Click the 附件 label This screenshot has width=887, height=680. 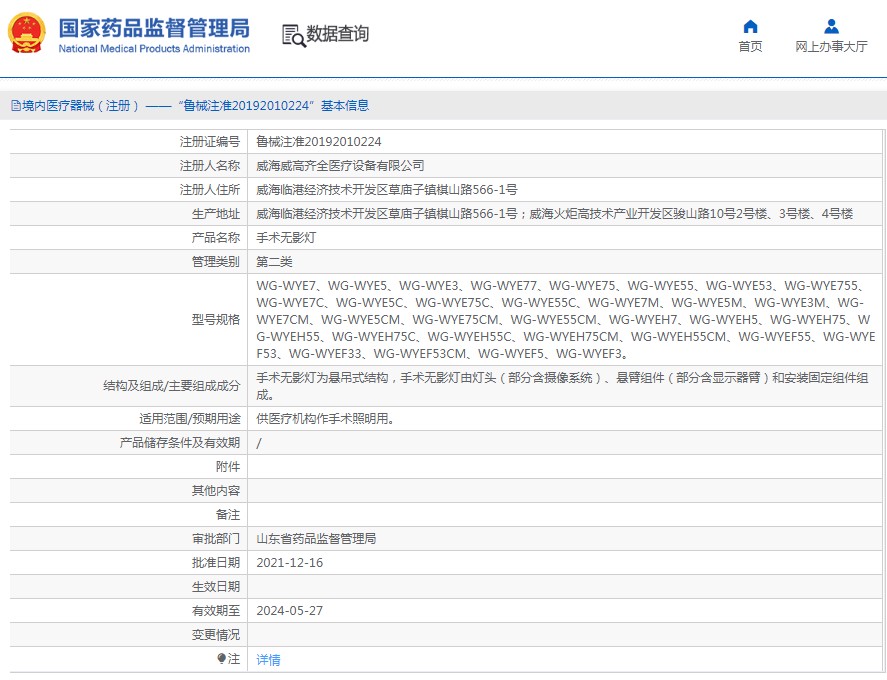pyautogui.click(x=228, y=467)
